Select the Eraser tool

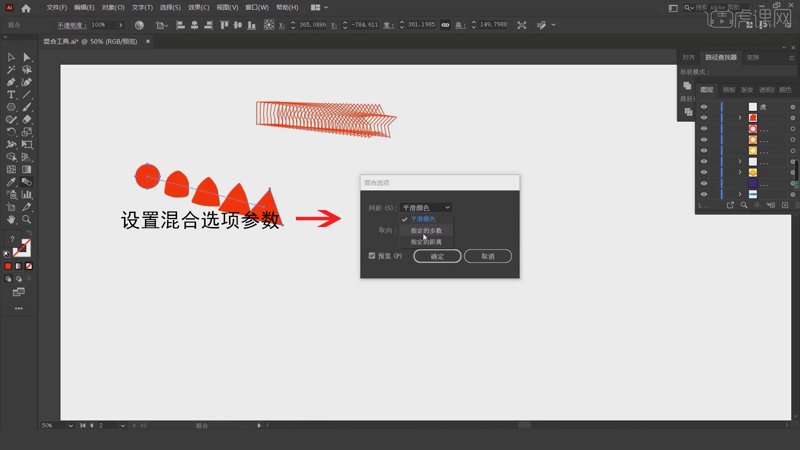click(27, 119)
